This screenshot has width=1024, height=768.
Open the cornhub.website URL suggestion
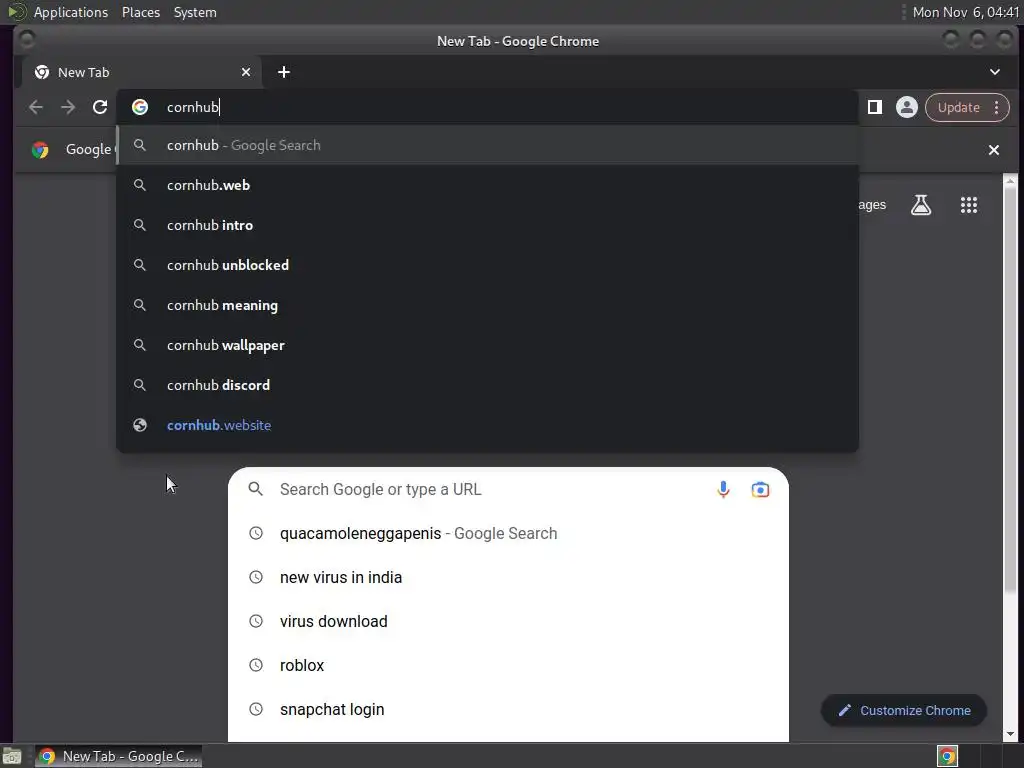(487, 425)
